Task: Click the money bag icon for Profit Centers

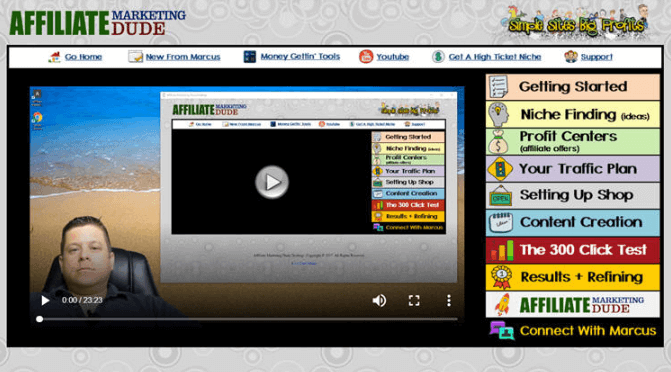Action: (x=499, y=142)
